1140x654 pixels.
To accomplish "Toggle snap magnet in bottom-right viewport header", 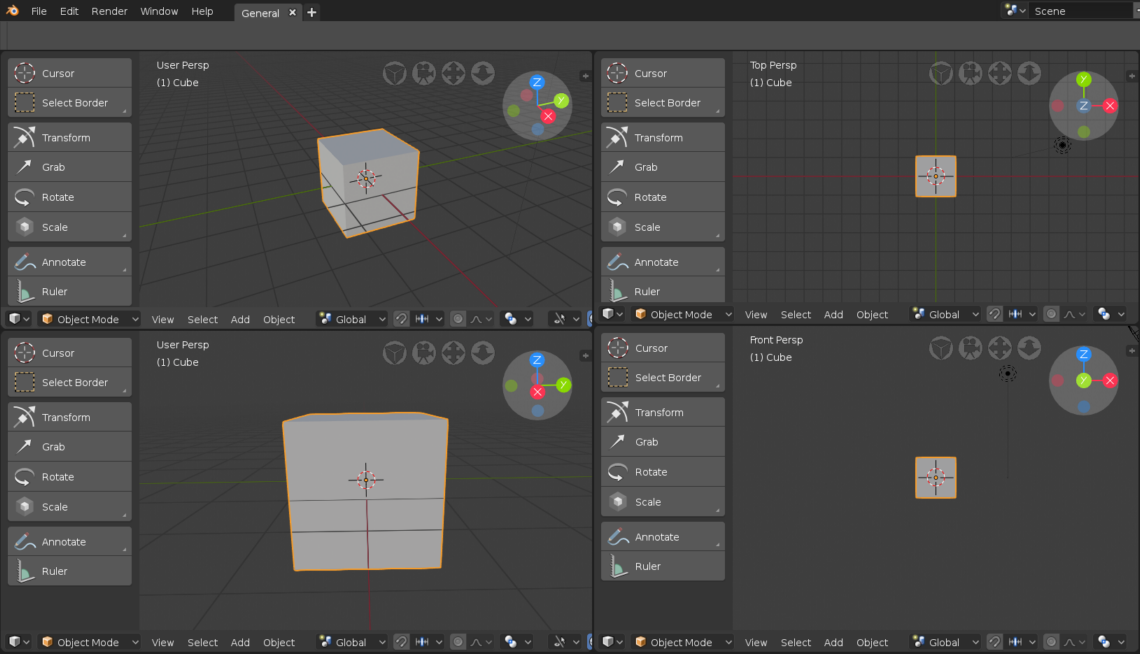I will (994, 642).
